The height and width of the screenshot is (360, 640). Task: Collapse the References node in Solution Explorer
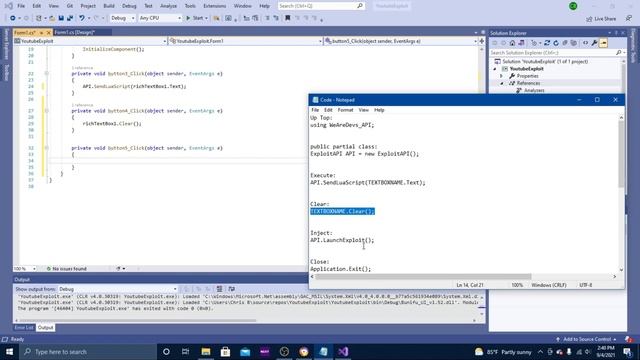point(502,83)
